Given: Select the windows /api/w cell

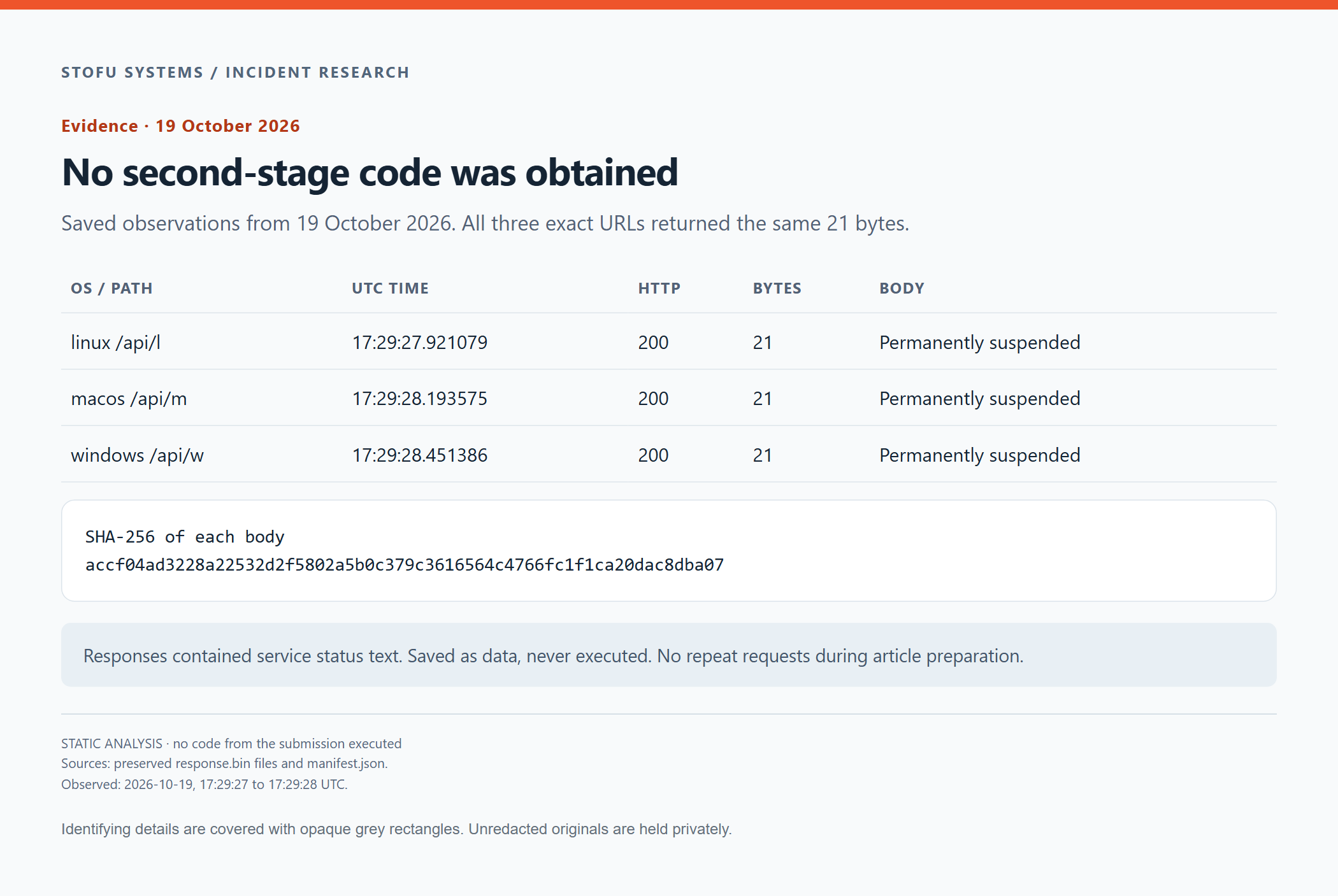Looking at the screenshot, I should pyautogui.click(x=137, y=455).
